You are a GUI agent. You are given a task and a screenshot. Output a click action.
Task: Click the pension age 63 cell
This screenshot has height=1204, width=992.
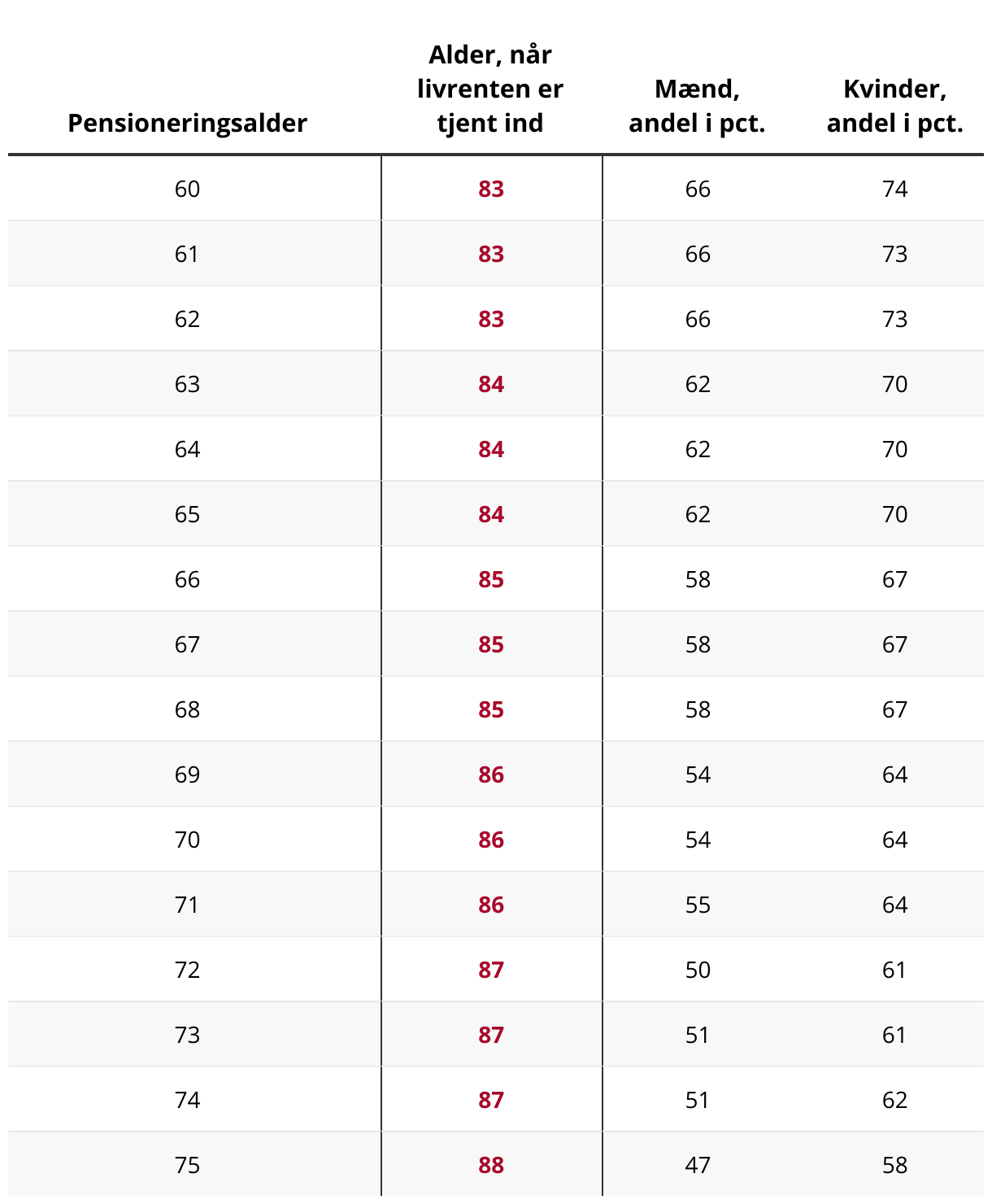pos(187,384)
